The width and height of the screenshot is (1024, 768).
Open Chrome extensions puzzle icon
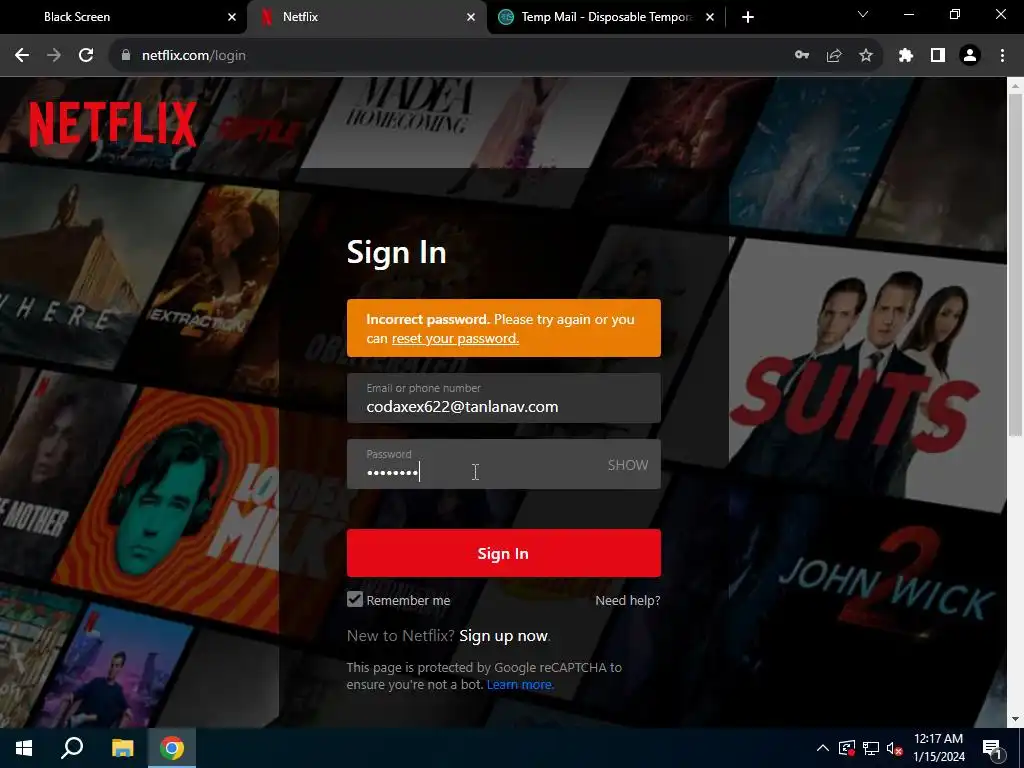pyautogui.click(x=906, y=56)
